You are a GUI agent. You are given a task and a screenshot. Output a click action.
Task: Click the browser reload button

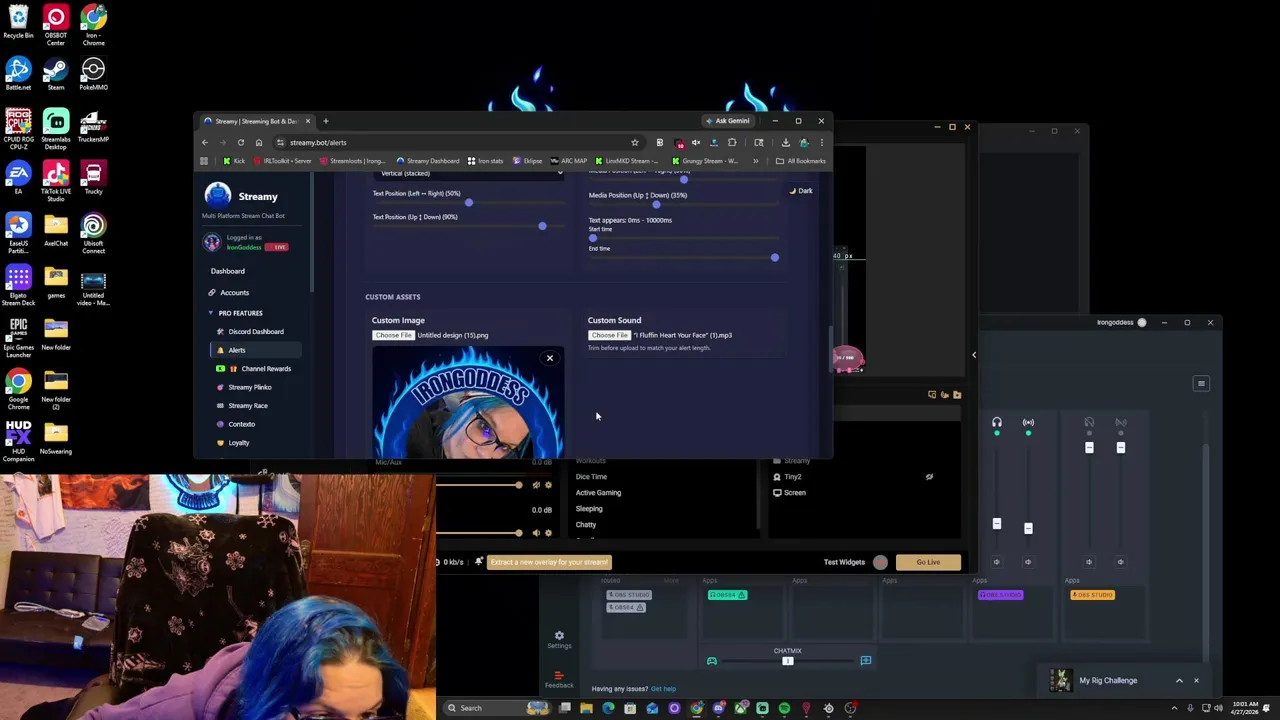tap(240, 142)
